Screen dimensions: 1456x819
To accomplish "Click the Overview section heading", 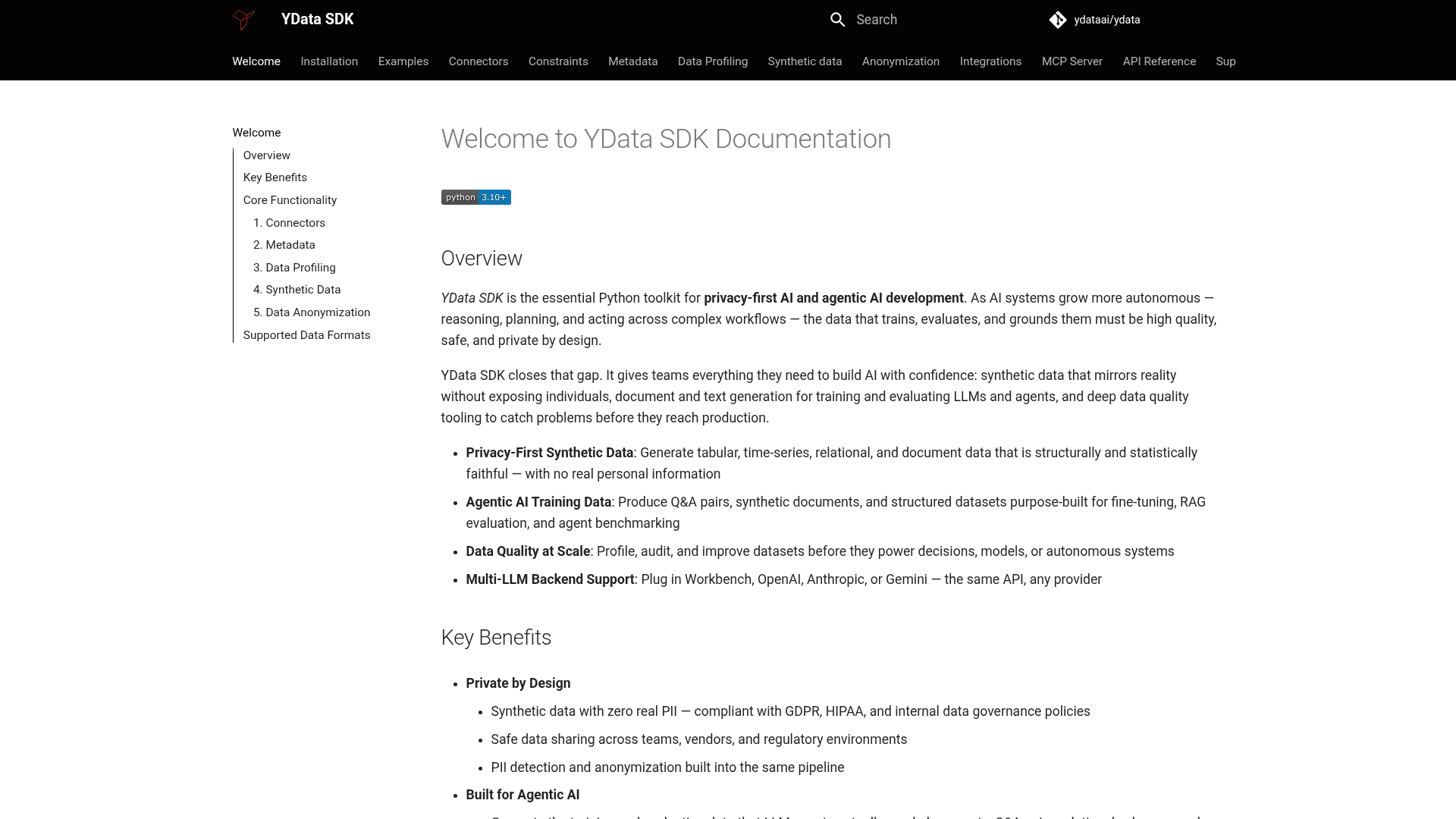I will pyautogui.click(x=482, y=259).
